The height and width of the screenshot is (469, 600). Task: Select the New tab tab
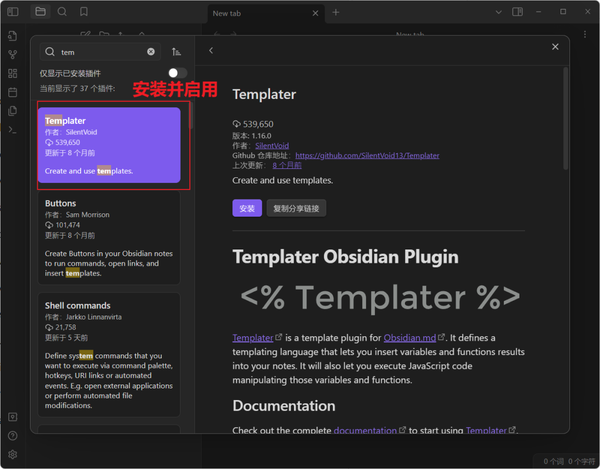(x=266, y=13)
